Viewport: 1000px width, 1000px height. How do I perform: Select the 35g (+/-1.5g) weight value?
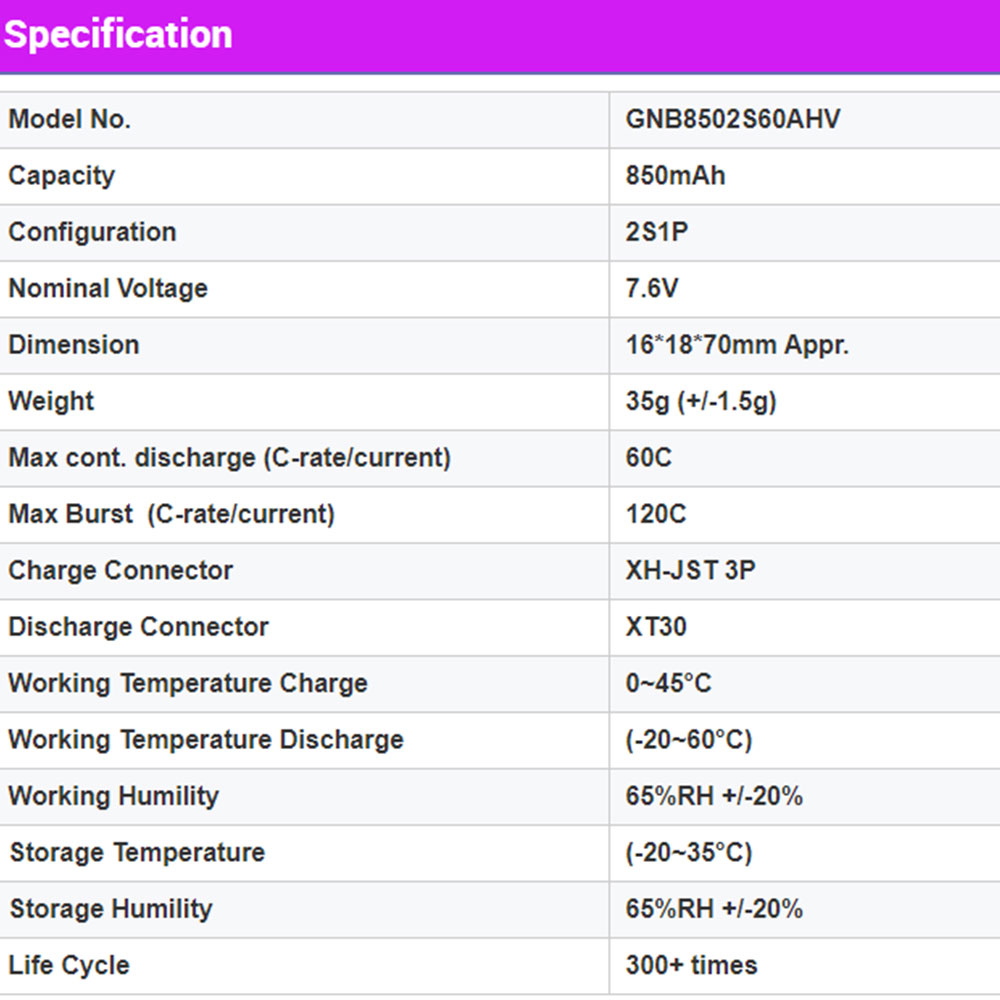(701, 401)
